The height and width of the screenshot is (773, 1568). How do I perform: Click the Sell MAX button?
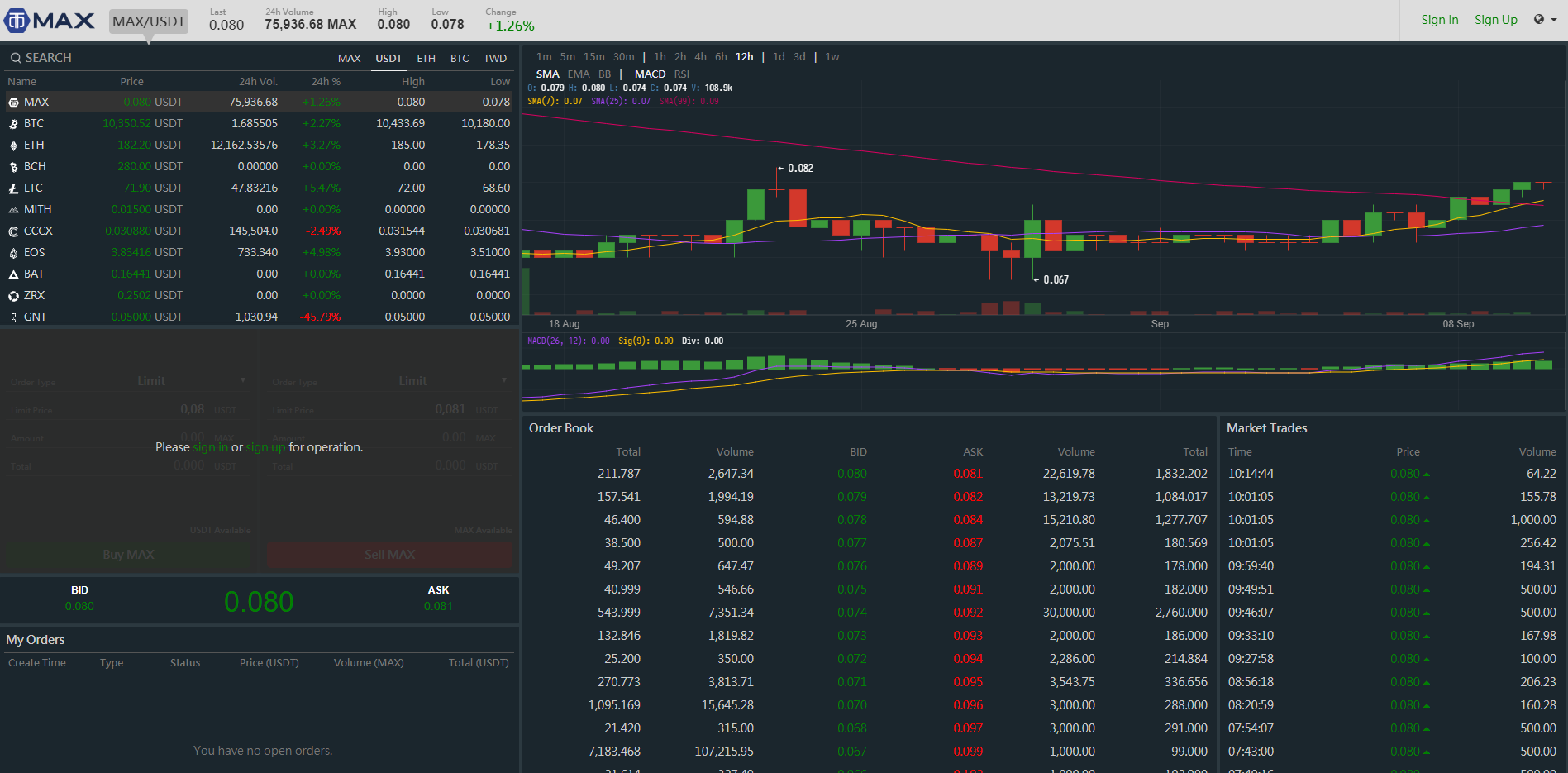coord(390,555)
